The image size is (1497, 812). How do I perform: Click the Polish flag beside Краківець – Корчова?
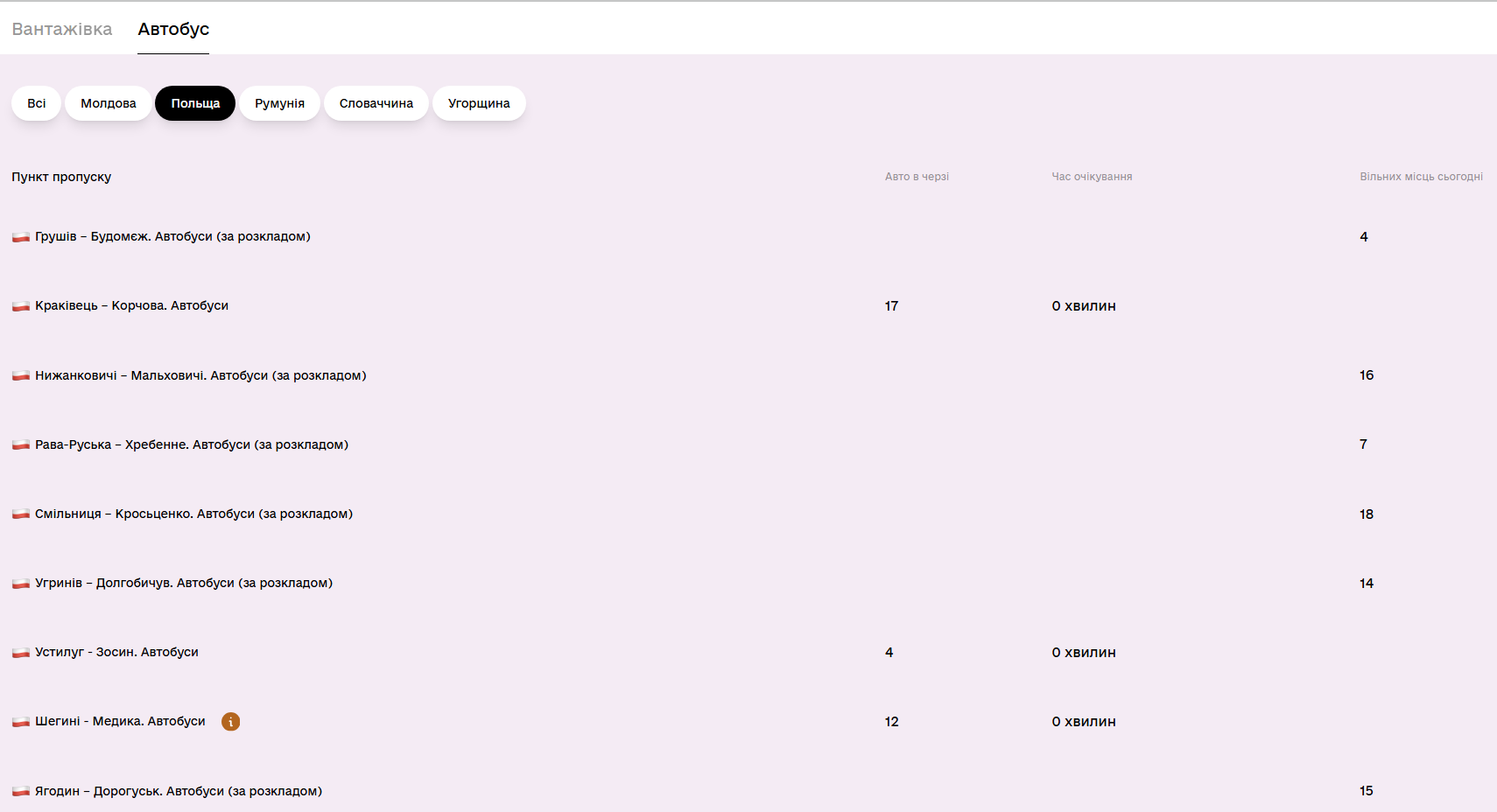(x=21, y=306)
